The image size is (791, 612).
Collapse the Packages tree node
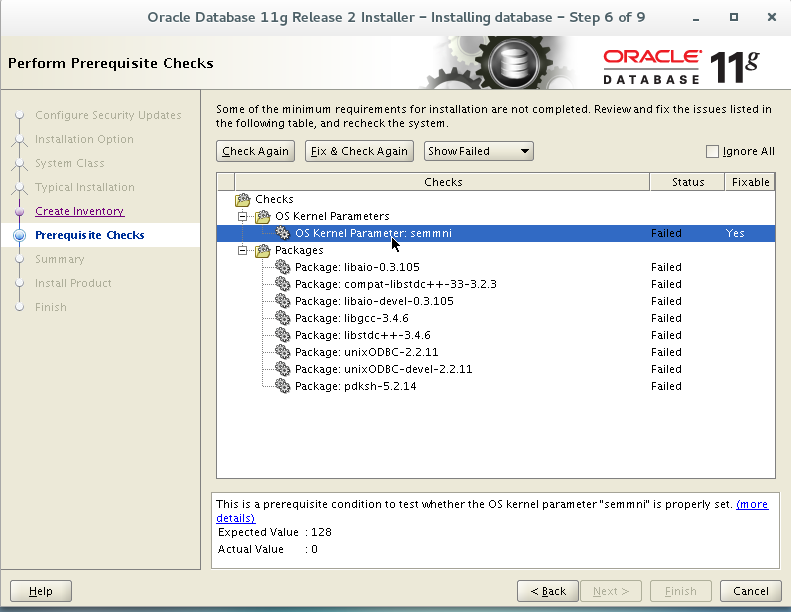pos(243,250)
